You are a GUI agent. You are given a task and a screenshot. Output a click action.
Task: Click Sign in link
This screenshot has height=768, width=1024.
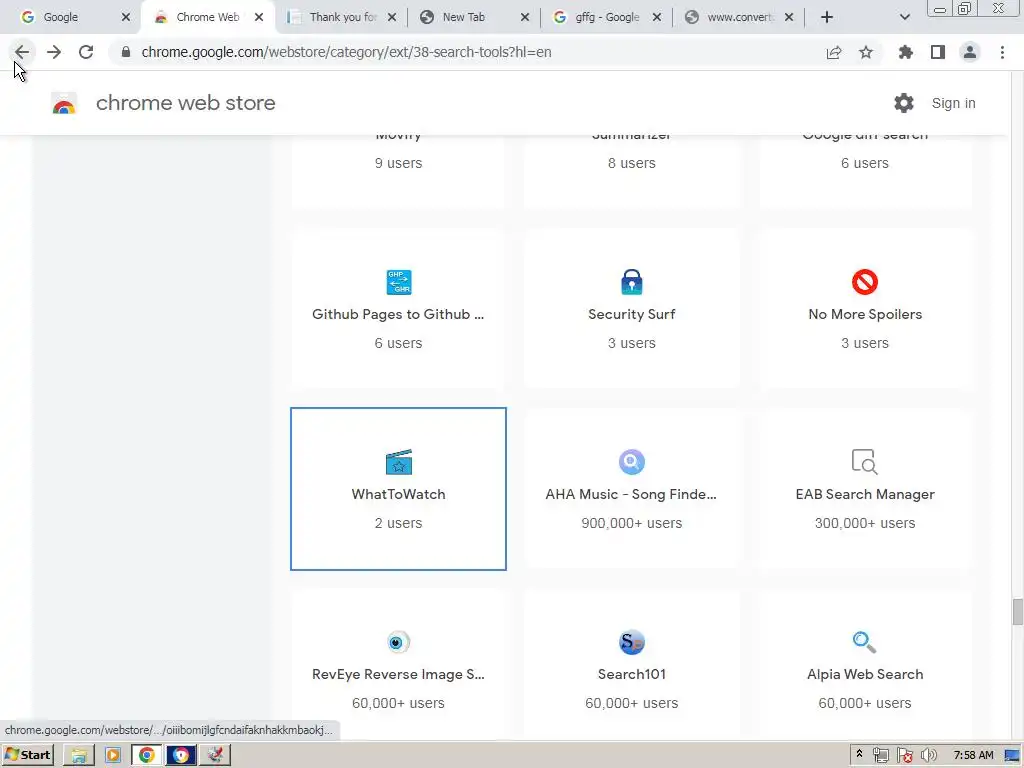[953, 103]
